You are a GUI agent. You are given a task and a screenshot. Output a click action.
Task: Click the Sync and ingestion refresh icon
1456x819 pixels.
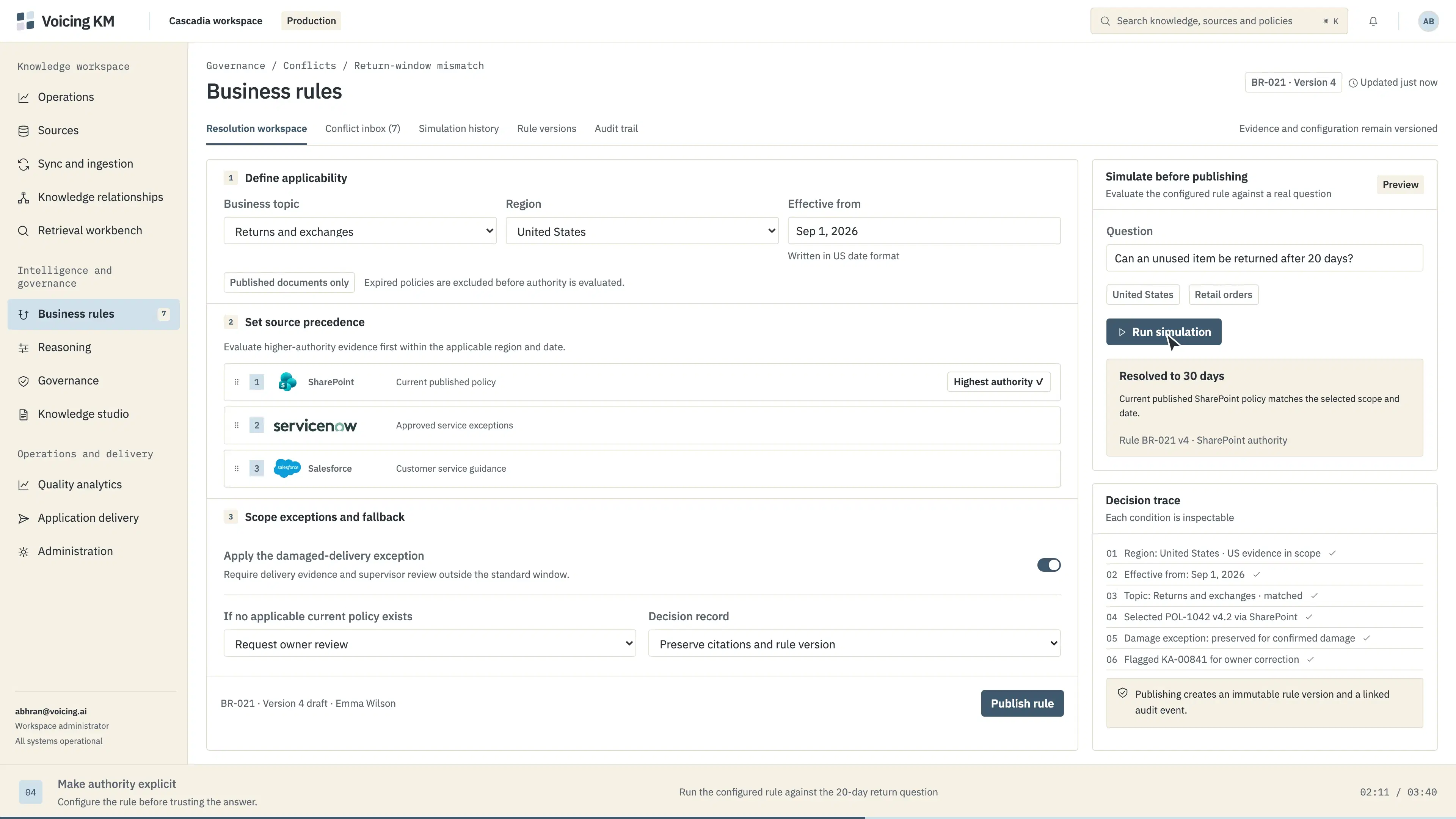(23, 164)
